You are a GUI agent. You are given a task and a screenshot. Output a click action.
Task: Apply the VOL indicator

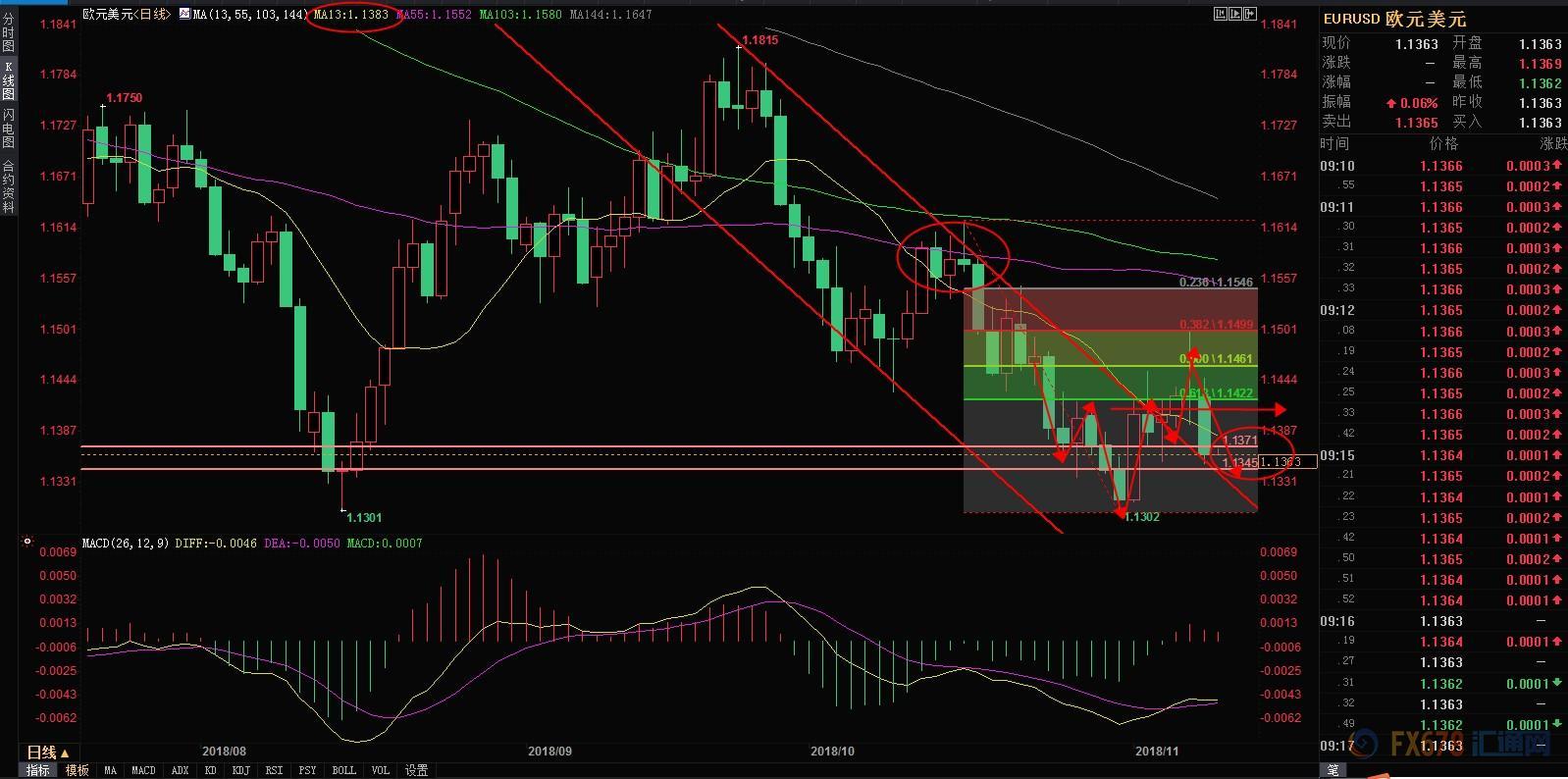pyautogui.click(x=381, y=770)
